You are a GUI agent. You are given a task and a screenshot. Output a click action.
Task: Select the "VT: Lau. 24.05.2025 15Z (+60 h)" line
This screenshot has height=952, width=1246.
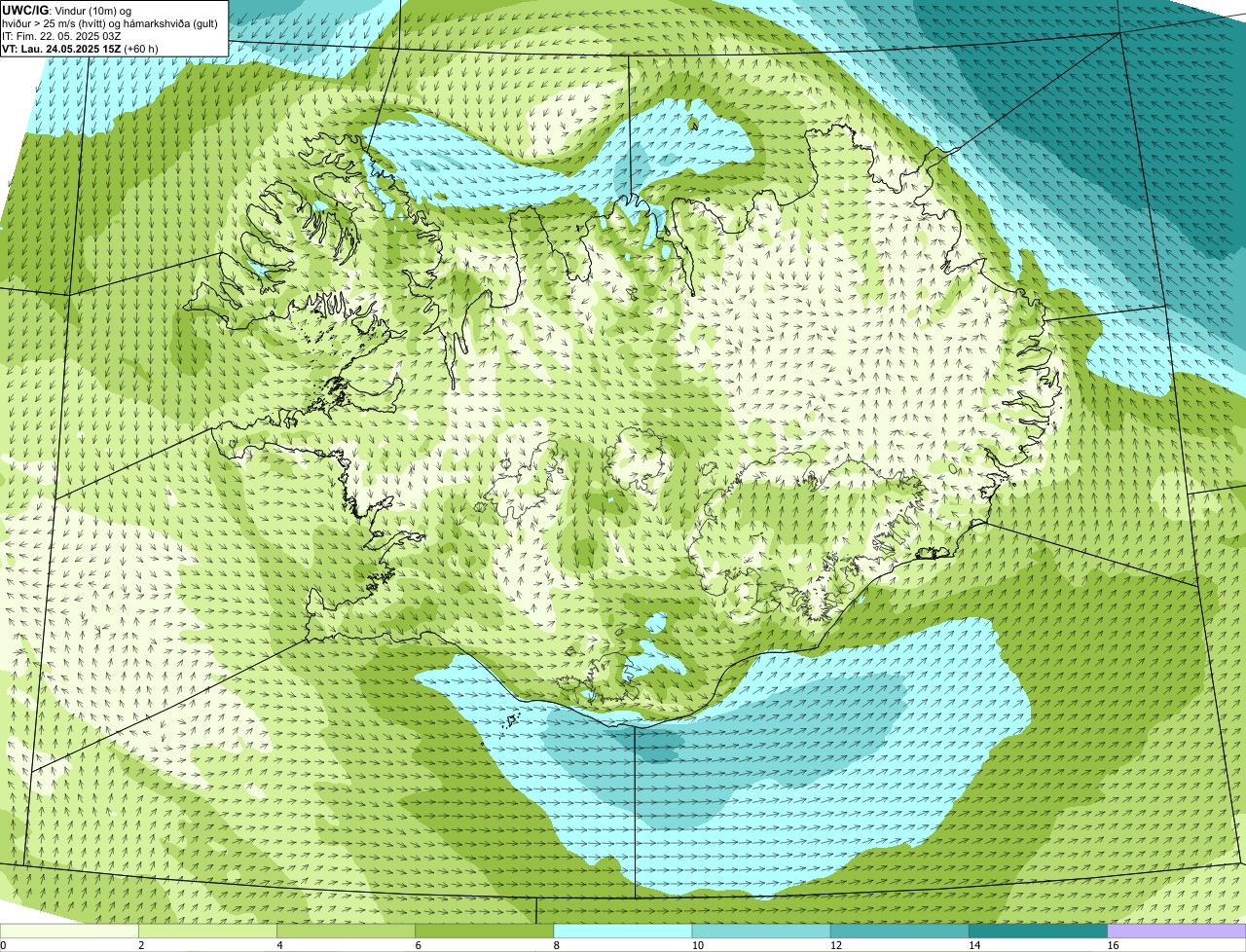point(80,48)
